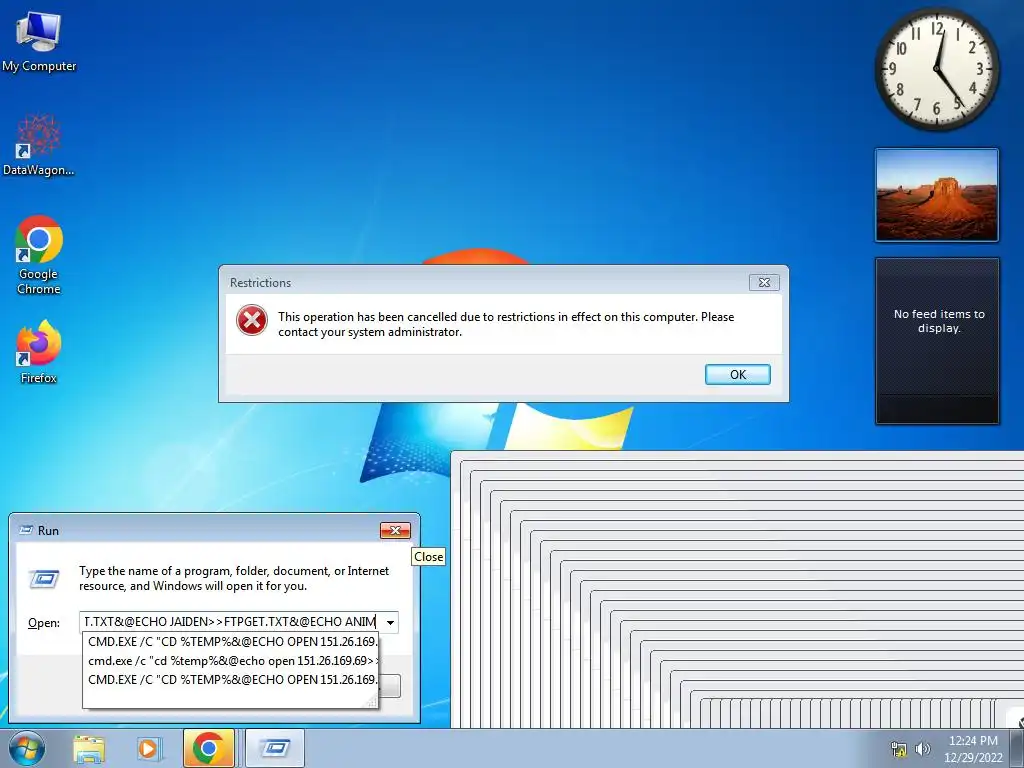Screen dimensions: 1024x768
Task: Open the Windows Start menu orb
Action: click(27, 748)
